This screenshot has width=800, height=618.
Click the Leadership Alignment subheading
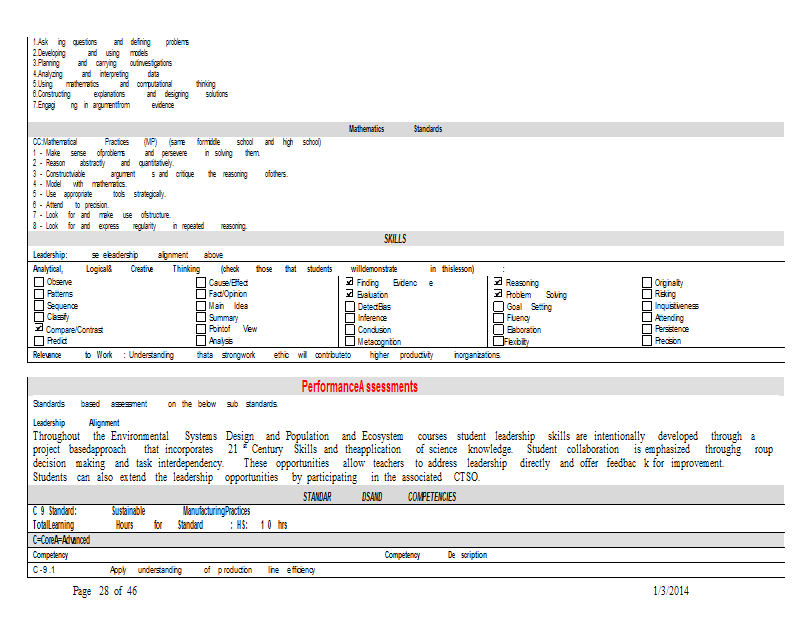[x=76, y=423]
